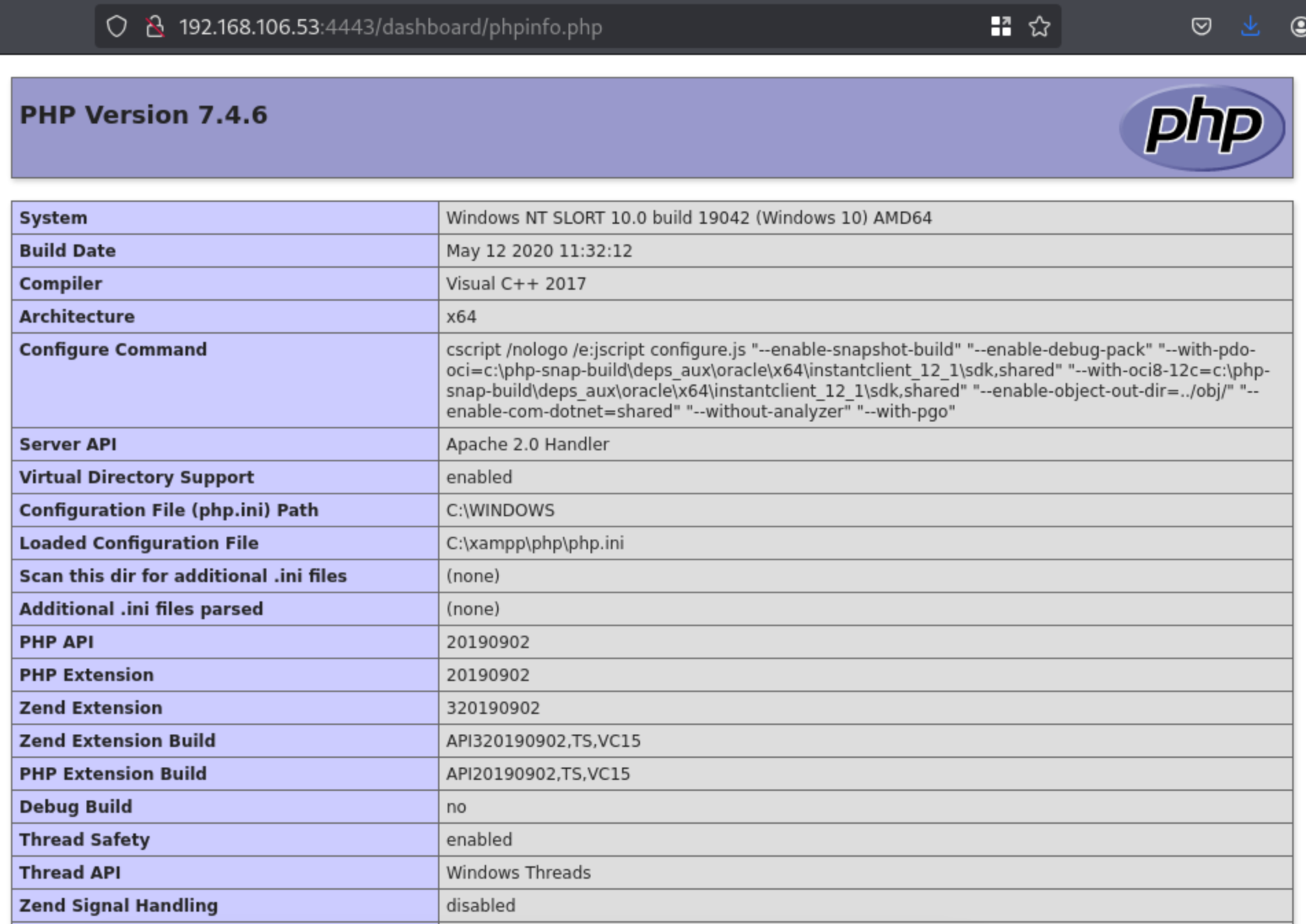Screen dimensions: 1306x924
Task: Click the Thread Safety row label
Action: click(x=84, y=840)
